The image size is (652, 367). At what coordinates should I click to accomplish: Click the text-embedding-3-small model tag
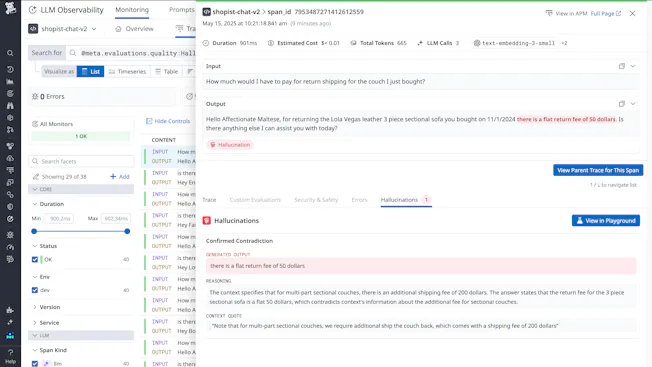tap(514, 43)
